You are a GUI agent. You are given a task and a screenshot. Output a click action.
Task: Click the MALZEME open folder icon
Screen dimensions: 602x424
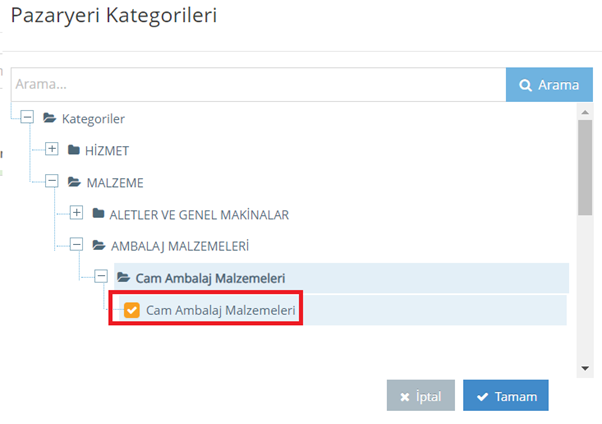coord(74,182)
